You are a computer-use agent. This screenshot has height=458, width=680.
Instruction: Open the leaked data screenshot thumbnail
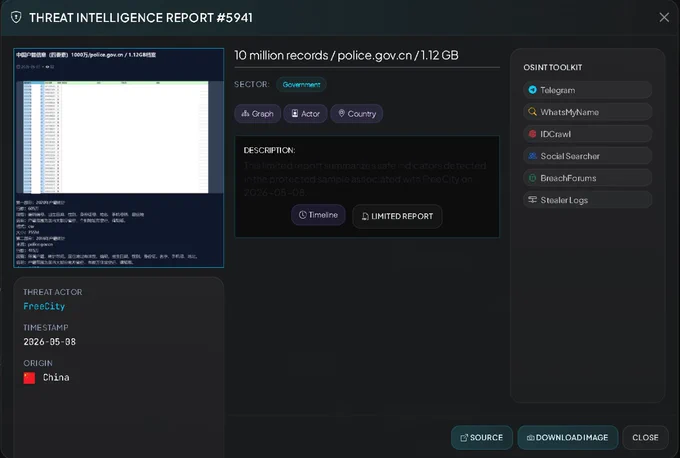tap(119, 158)
